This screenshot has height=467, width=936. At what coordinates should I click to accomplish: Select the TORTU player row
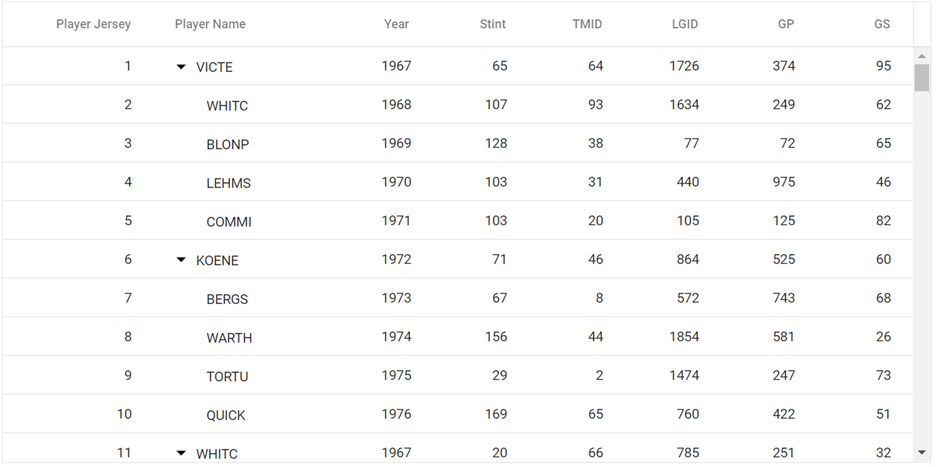pos(227,376)
